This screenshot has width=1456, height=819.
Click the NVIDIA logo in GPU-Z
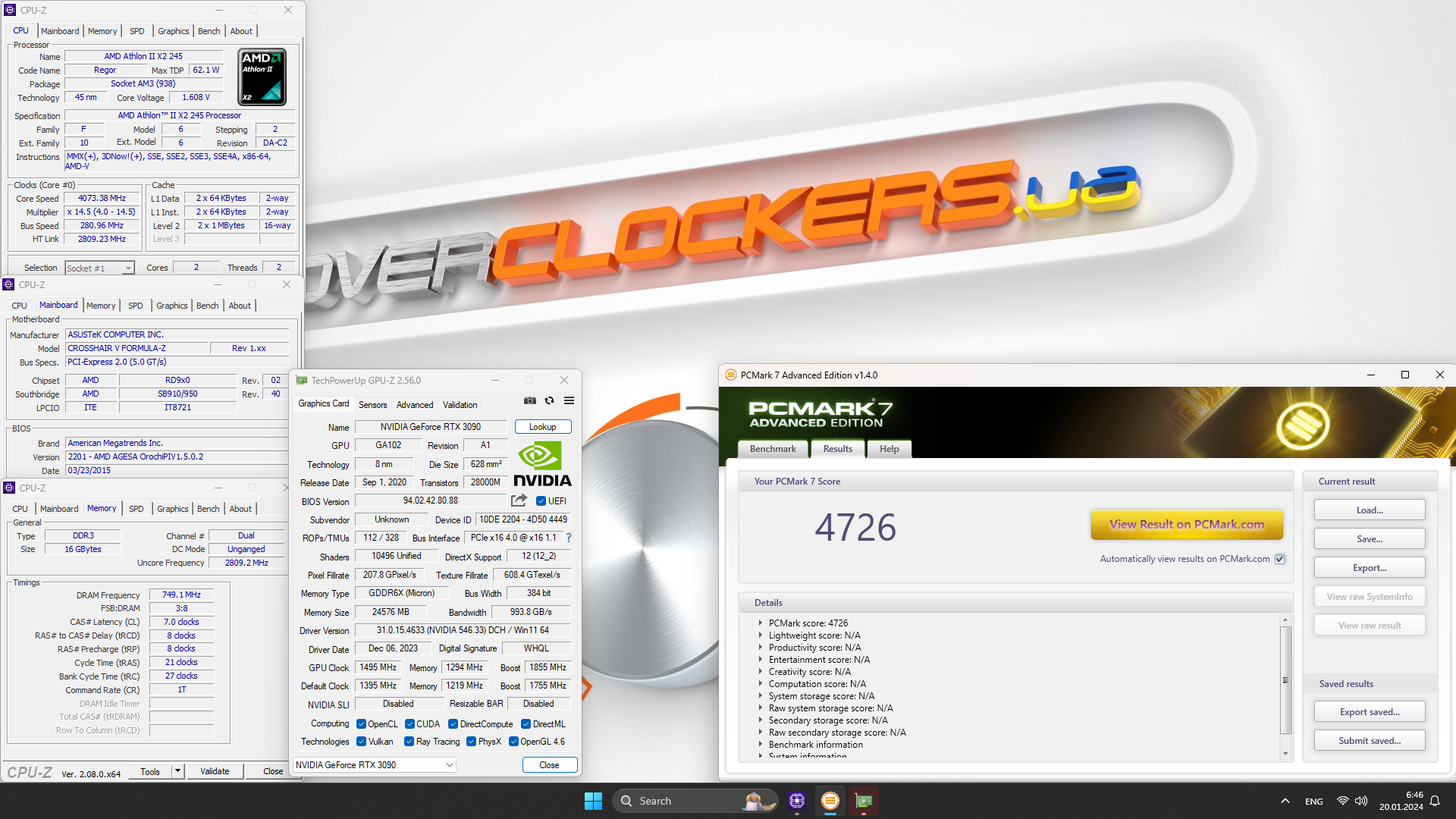point(542,464)
